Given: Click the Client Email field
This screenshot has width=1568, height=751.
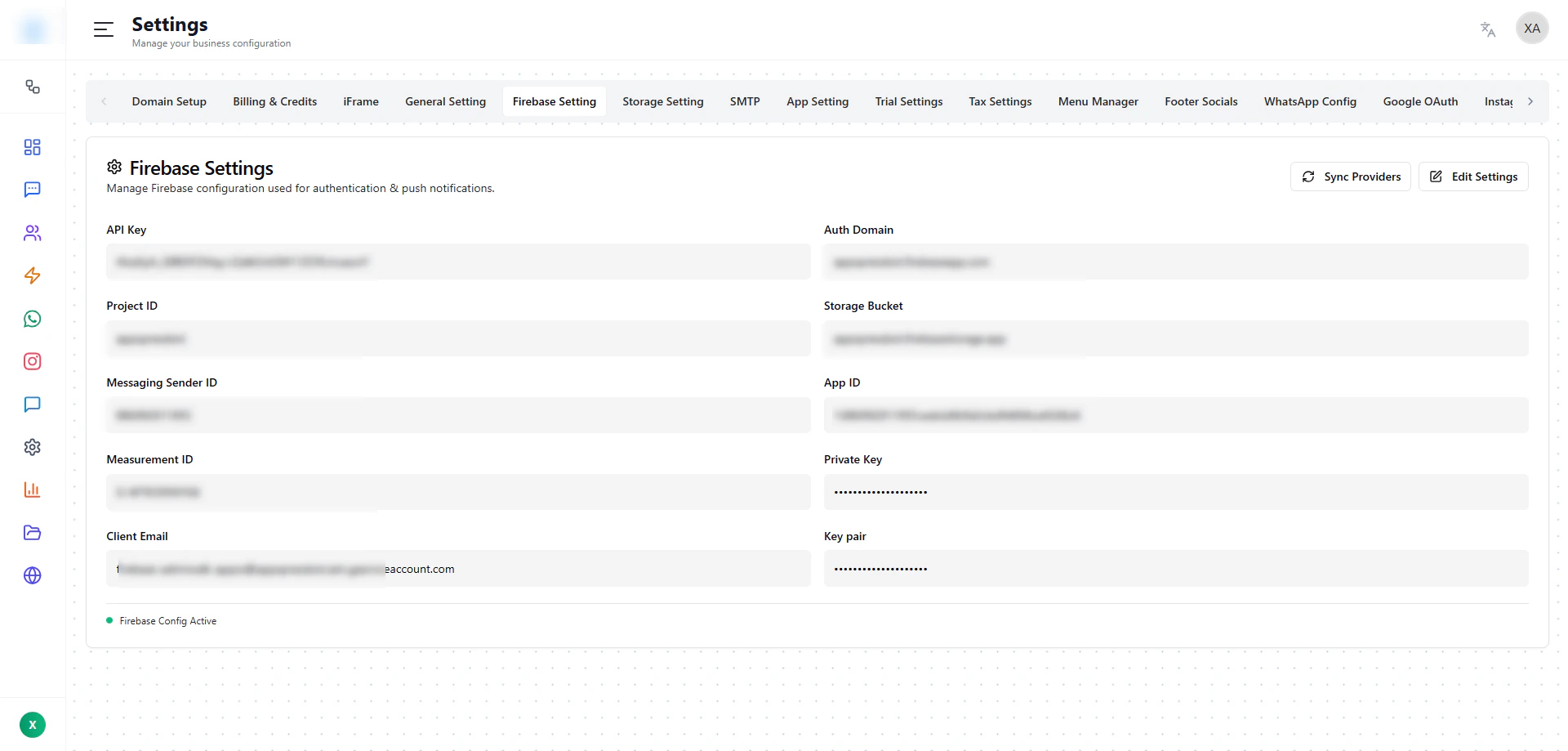Looking at the screenshot, I should coord(458,569).
